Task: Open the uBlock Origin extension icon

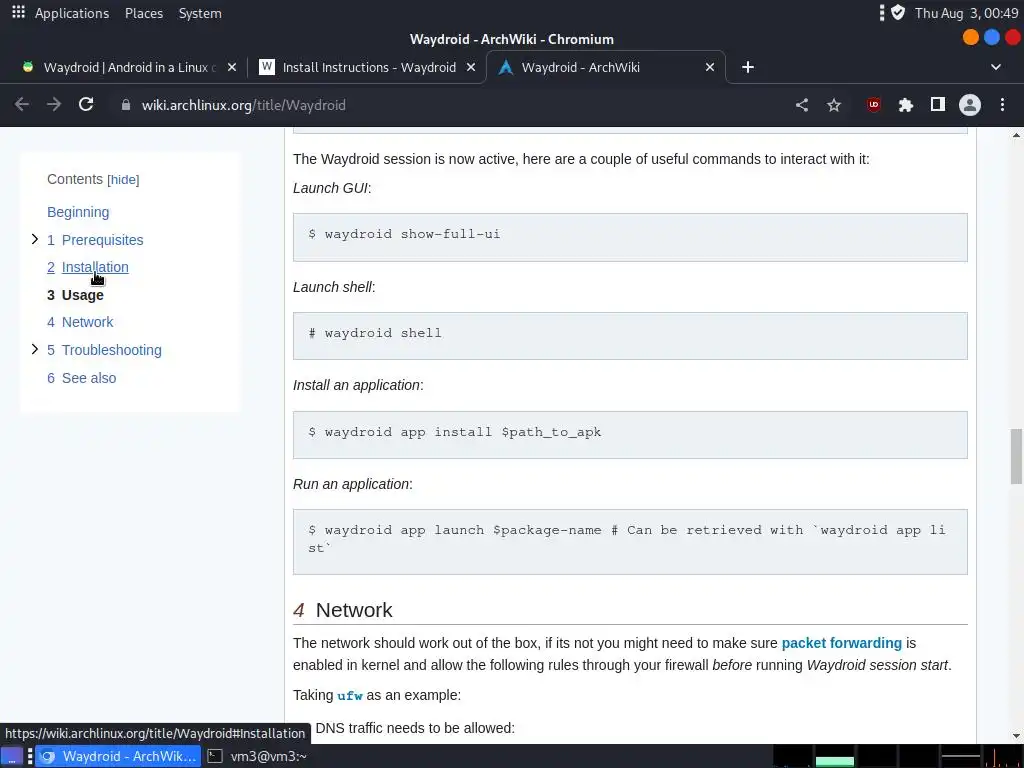Action: (873, 105)
